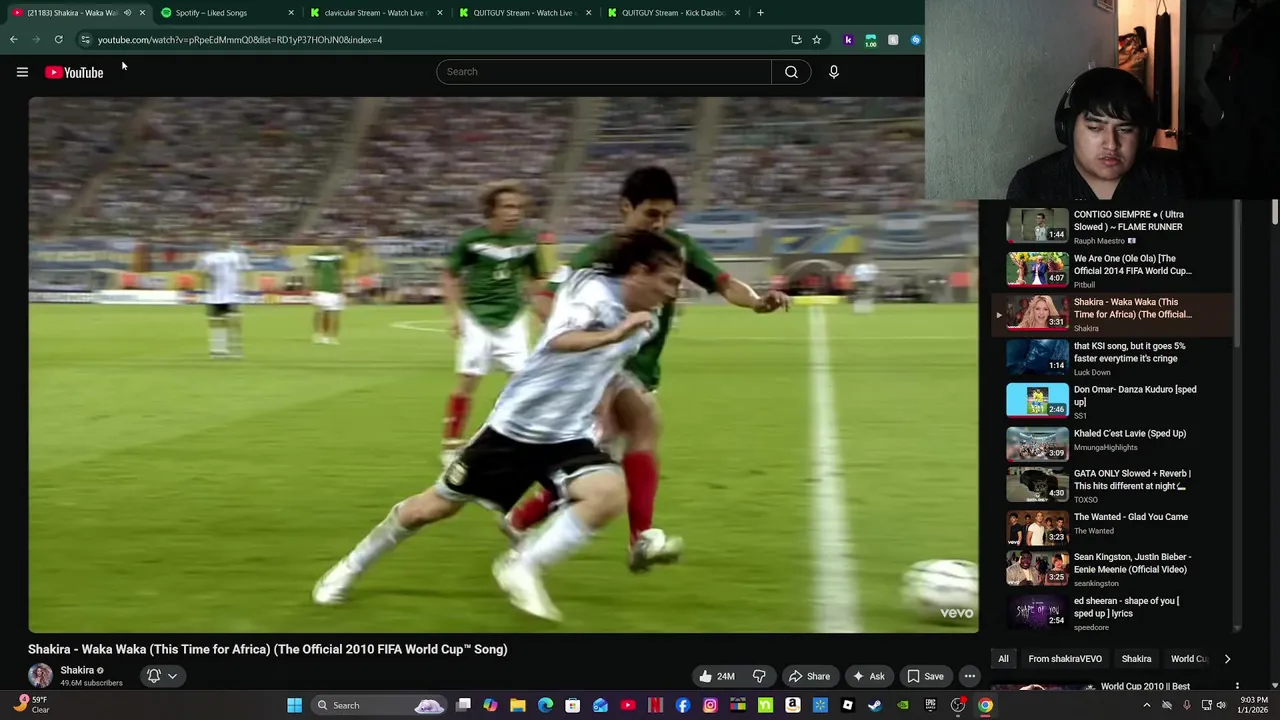Click the YouTube search magnifier button
Viewport: 1280px width, 720px height.
tap(791, 72)
